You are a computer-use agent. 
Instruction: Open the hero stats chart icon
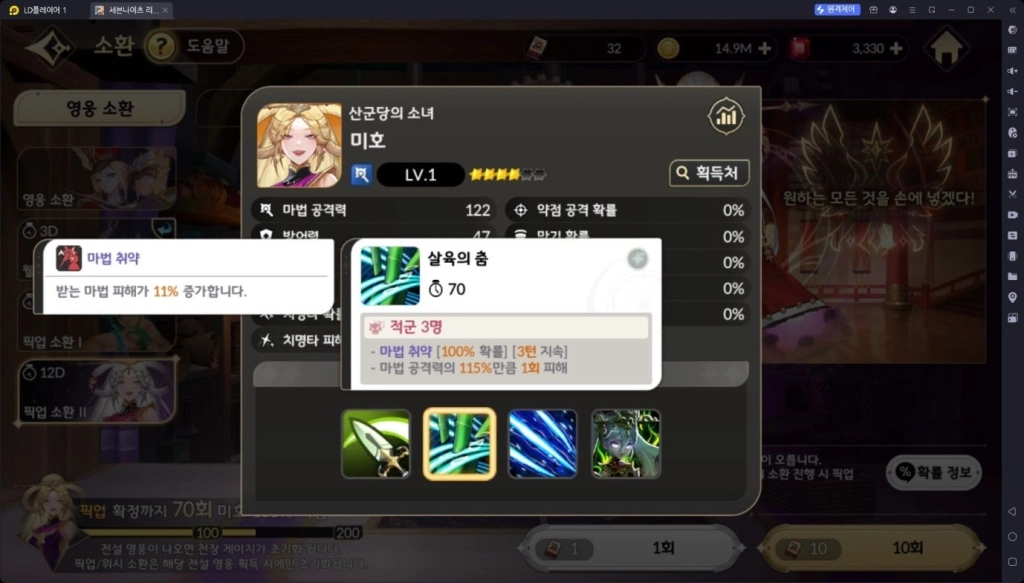[x=726, y=116]
